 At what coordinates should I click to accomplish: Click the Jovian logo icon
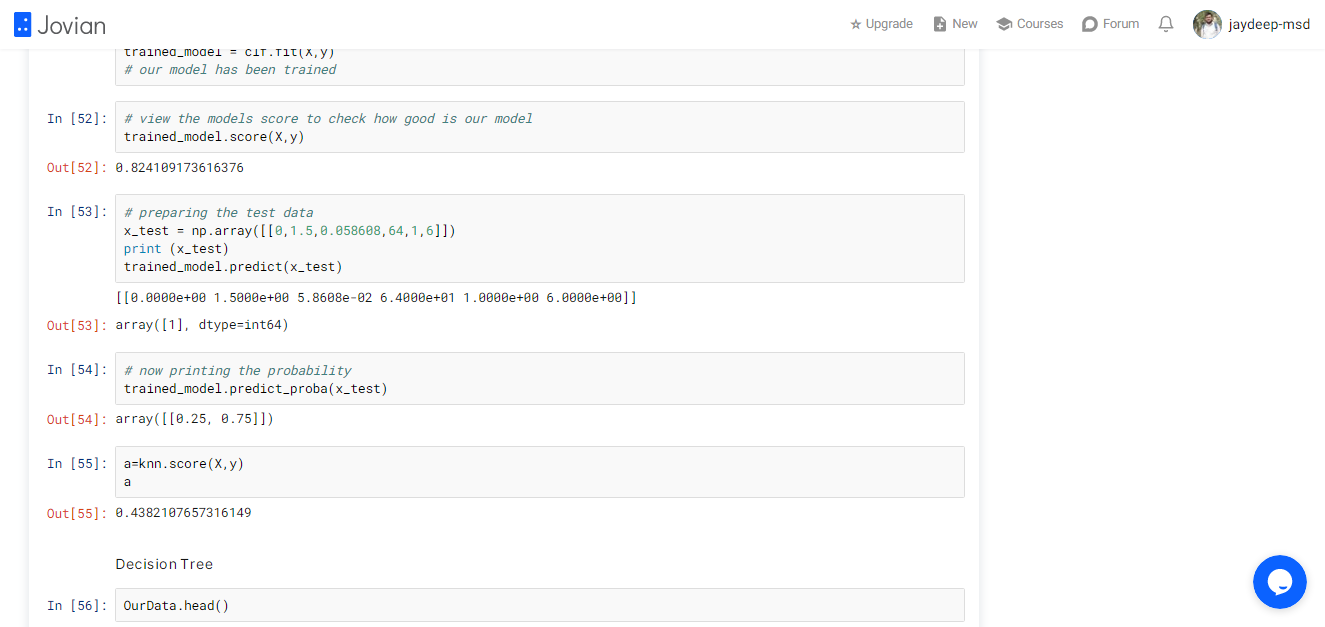click(22, 25)
